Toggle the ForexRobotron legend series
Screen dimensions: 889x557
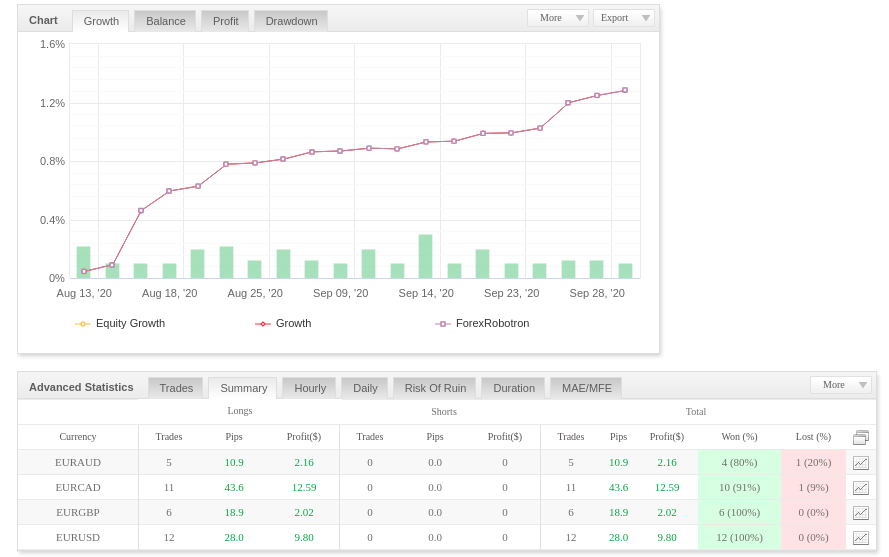coord(482,323)
